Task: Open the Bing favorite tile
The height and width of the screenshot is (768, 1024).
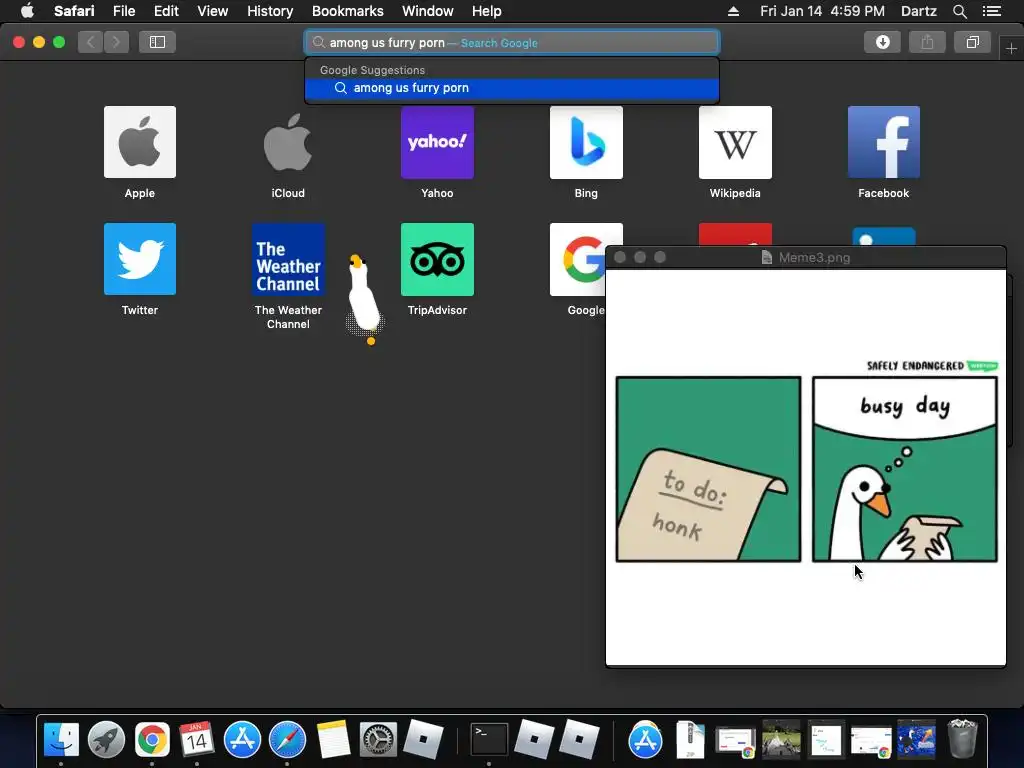Action: tap(586, 142)
